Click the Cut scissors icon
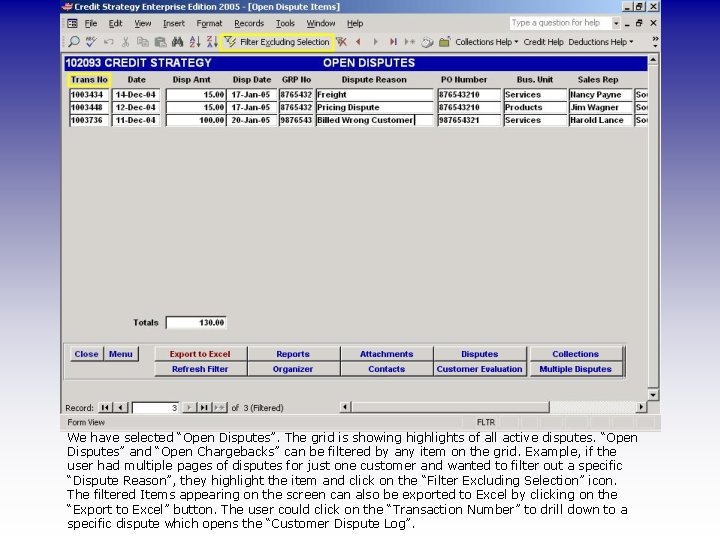 click(x=125, y=42)
